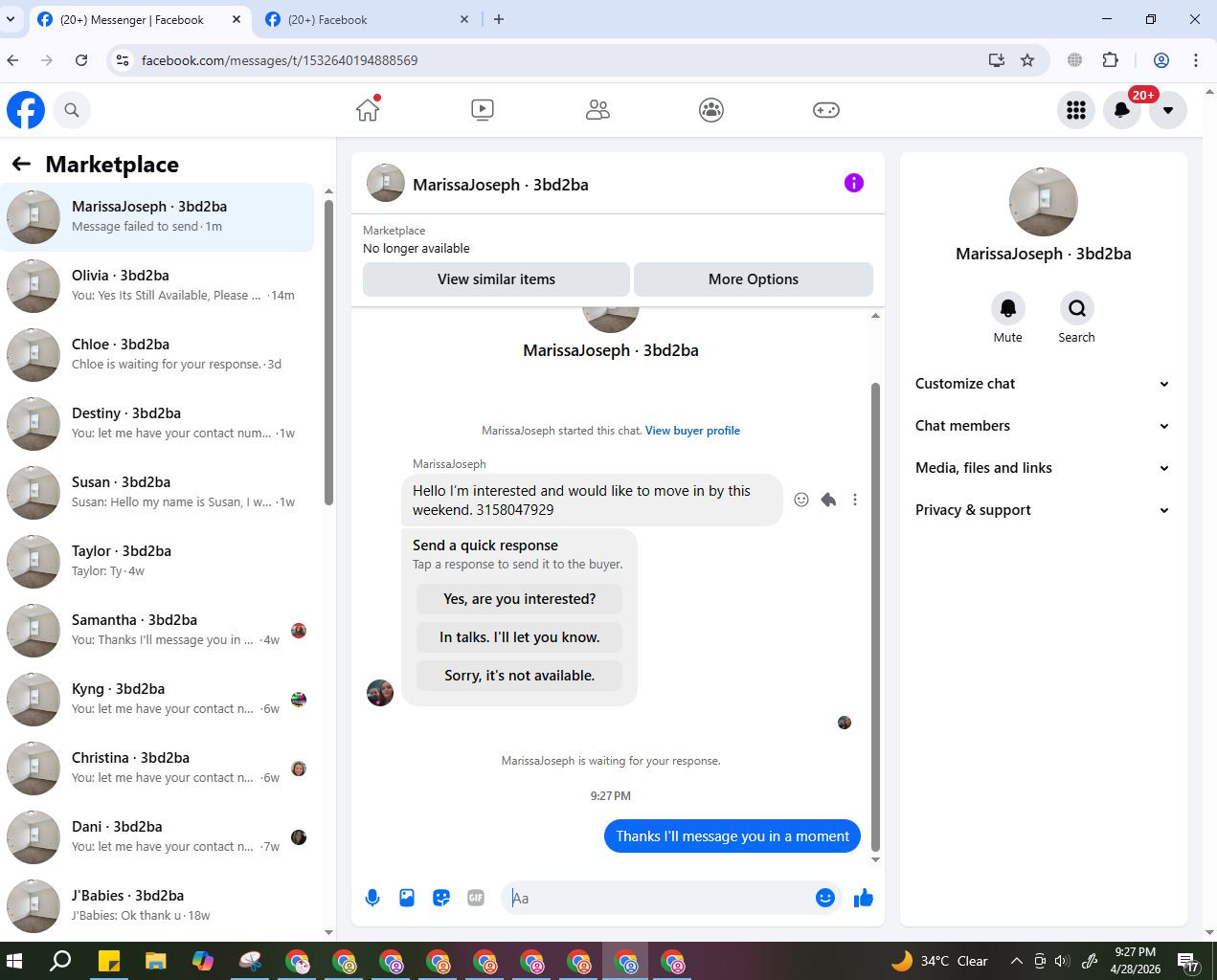
Task: Attach a file with the image icon
Action: tap(407, 898)
